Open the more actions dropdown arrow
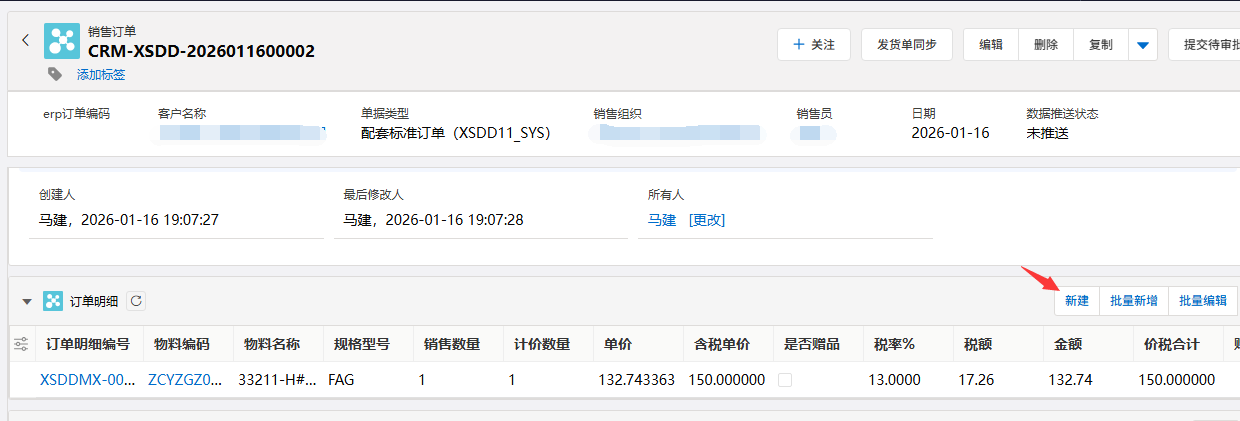Viewport: 1240px width, 421px height. click(x=1143, y=45)
